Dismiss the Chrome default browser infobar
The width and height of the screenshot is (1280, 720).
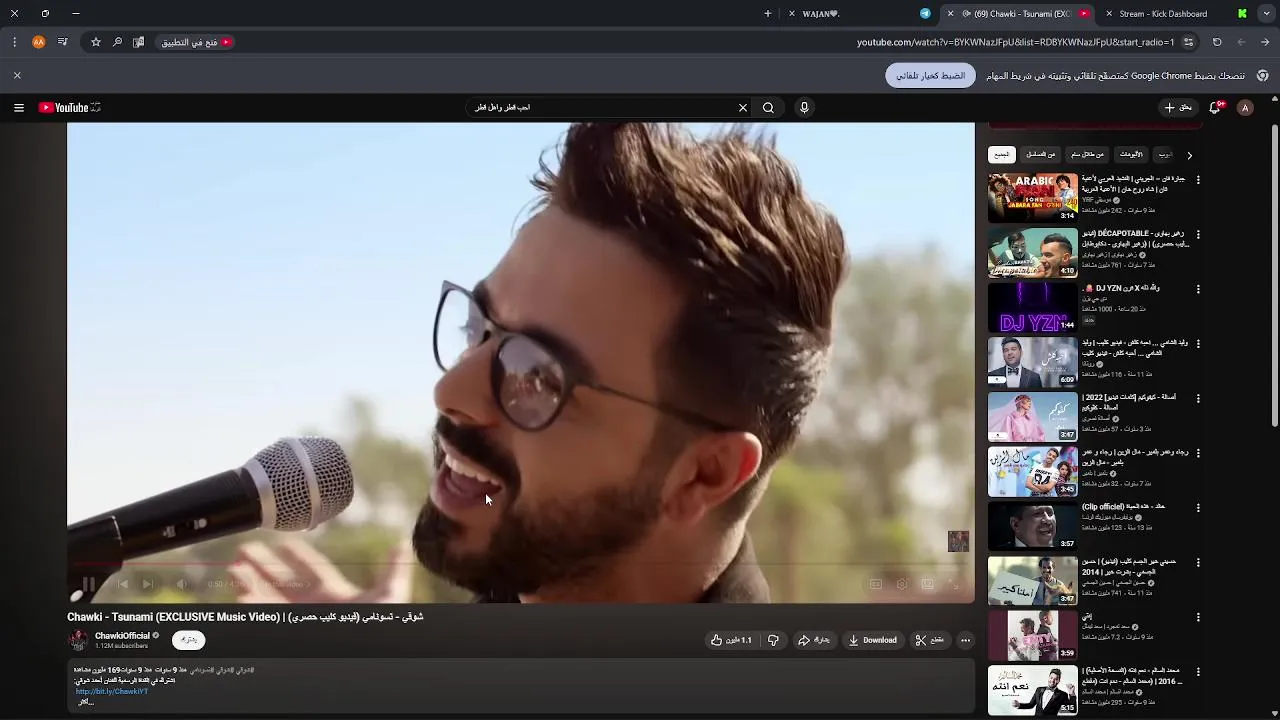click(x=17, y=76)
